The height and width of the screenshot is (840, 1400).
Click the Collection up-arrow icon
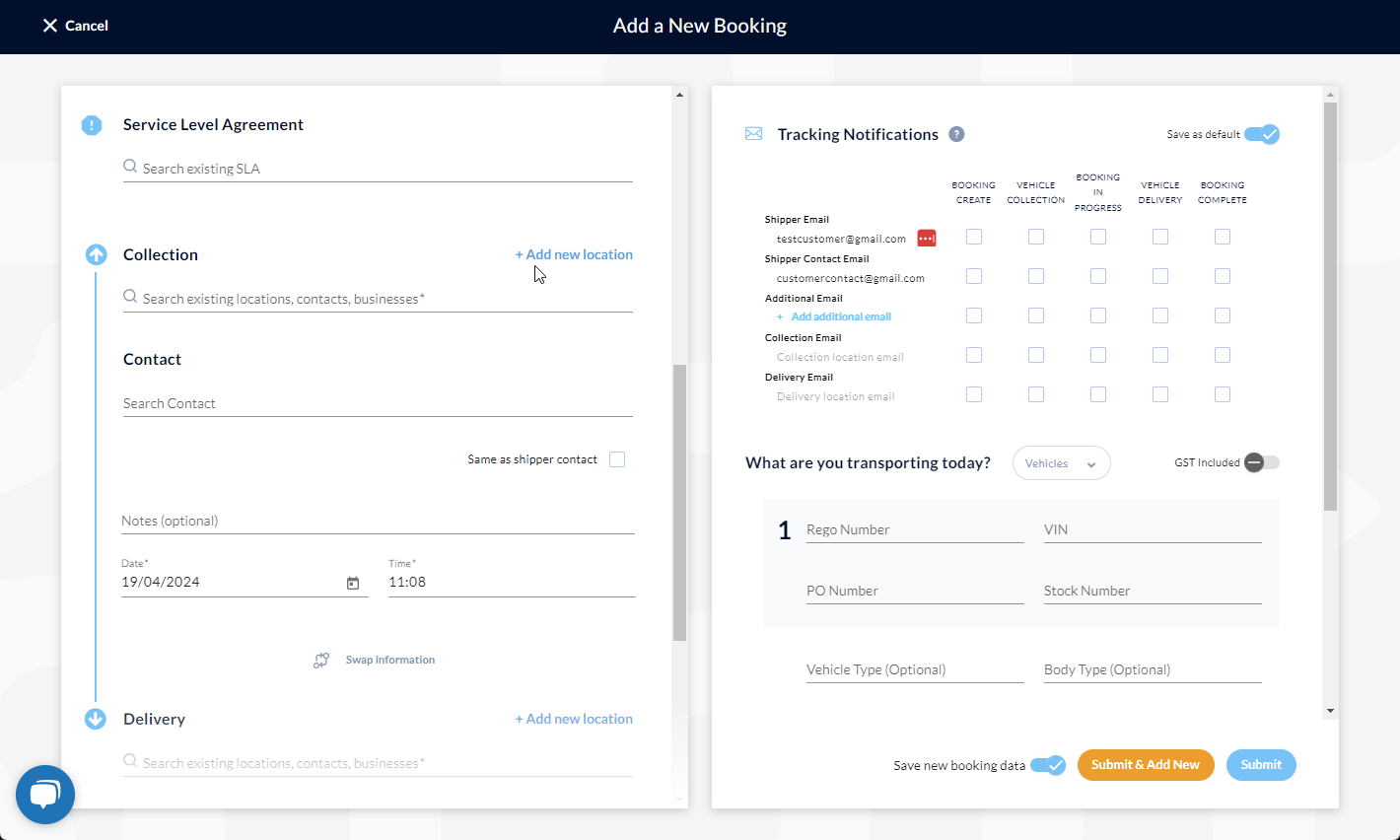[96, 255]
